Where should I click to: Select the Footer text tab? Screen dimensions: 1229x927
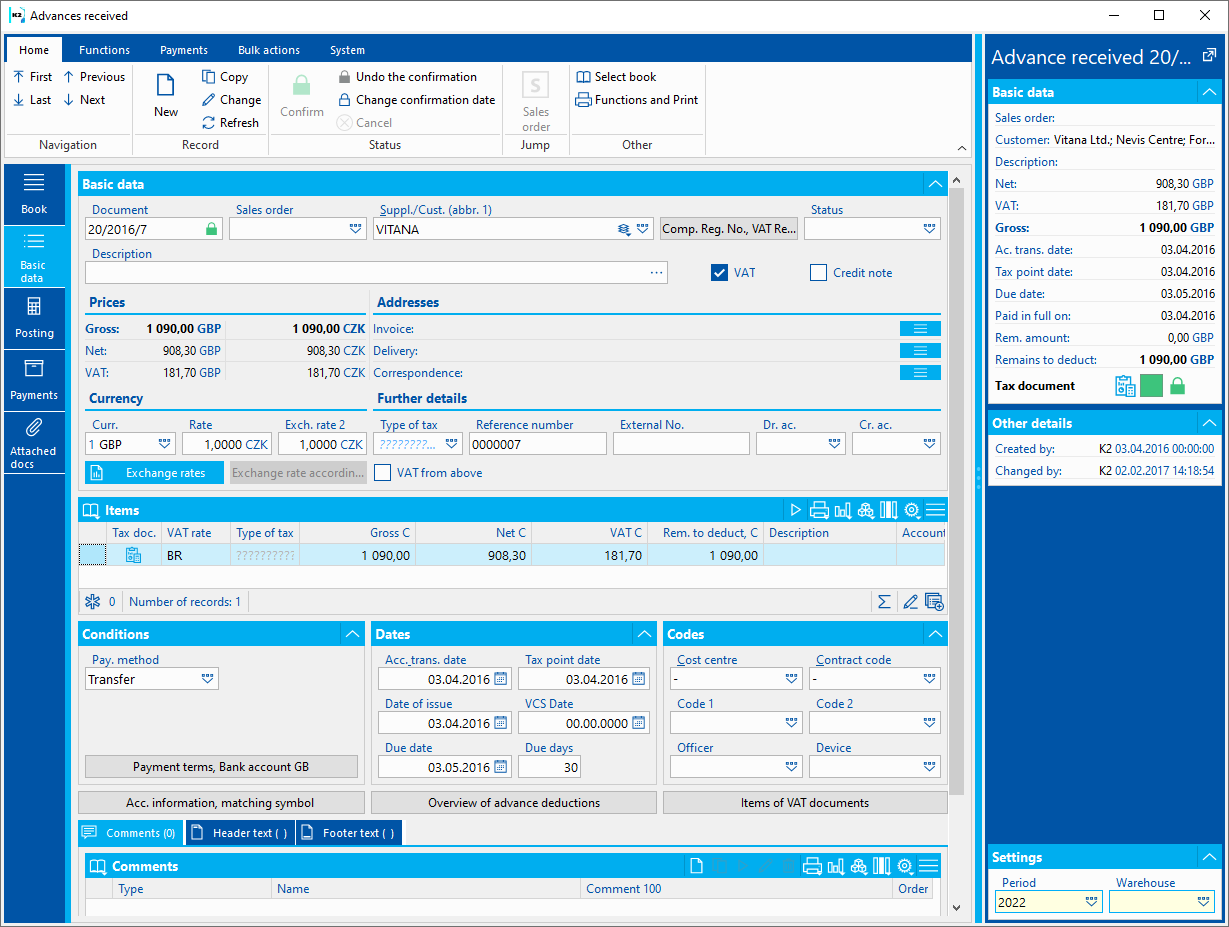pos(348,833)
